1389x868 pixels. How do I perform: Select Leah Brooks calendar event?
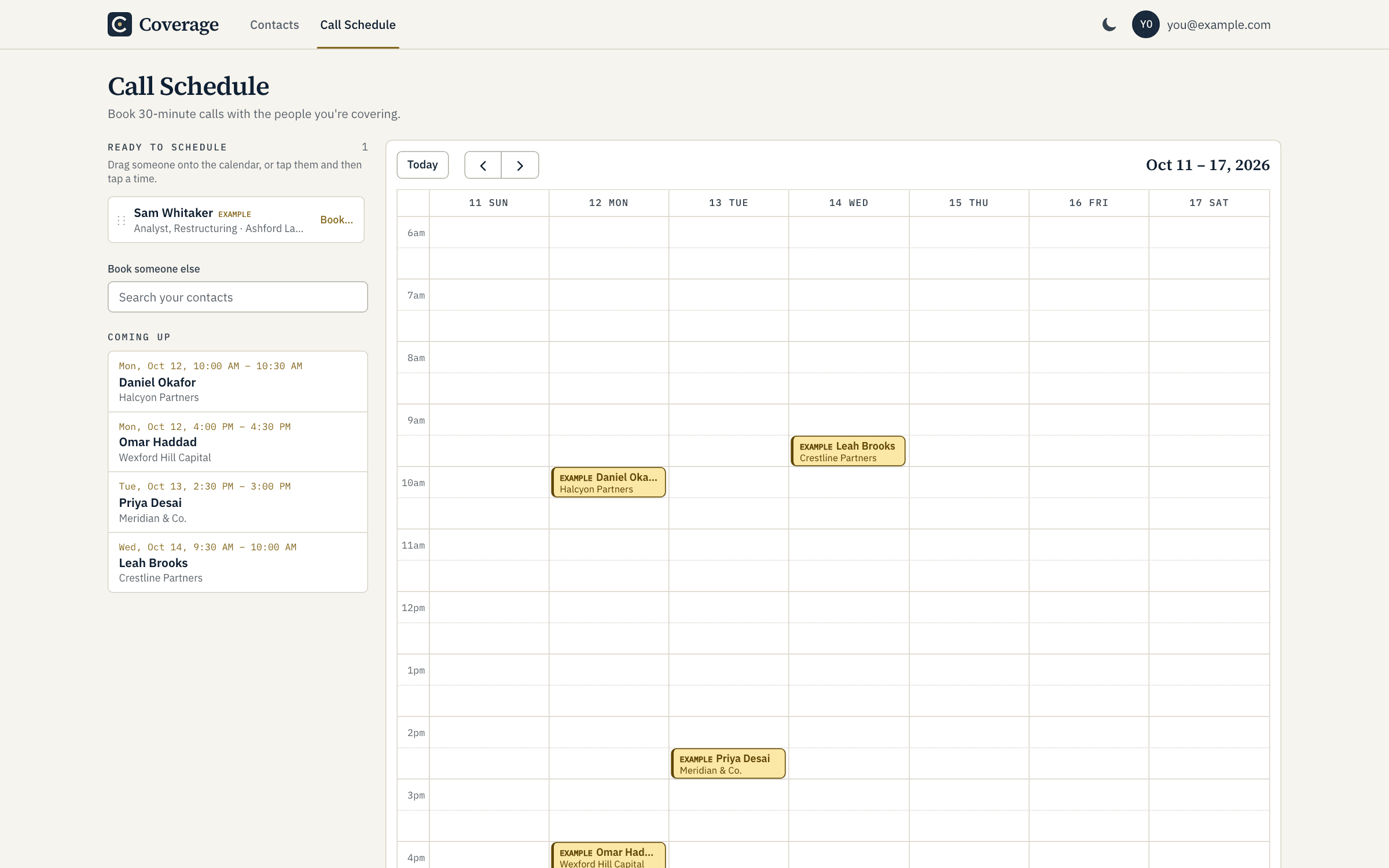click(848, 451)
